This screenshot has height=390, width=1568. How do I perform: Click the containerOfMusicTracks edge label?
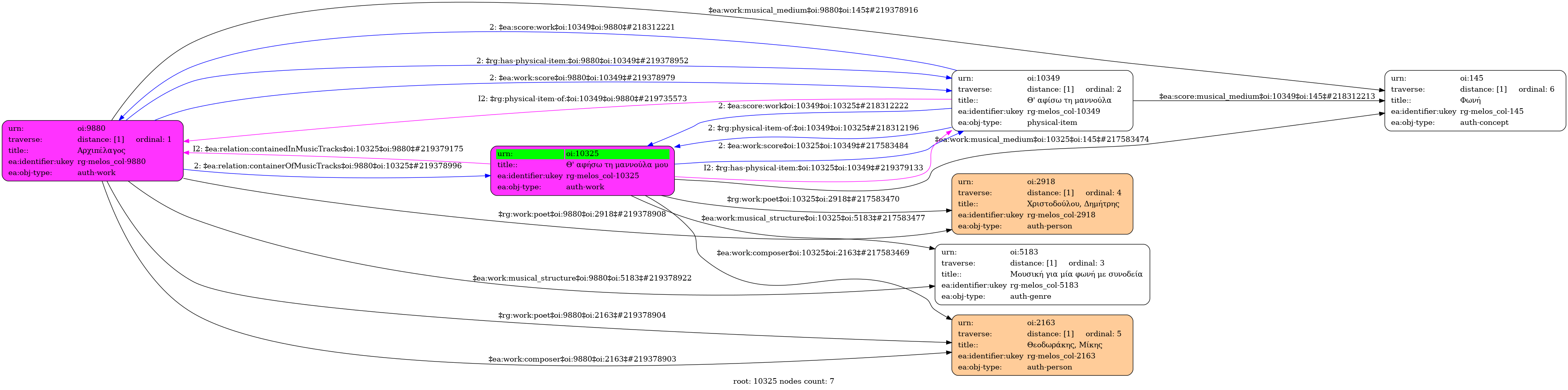328,166
